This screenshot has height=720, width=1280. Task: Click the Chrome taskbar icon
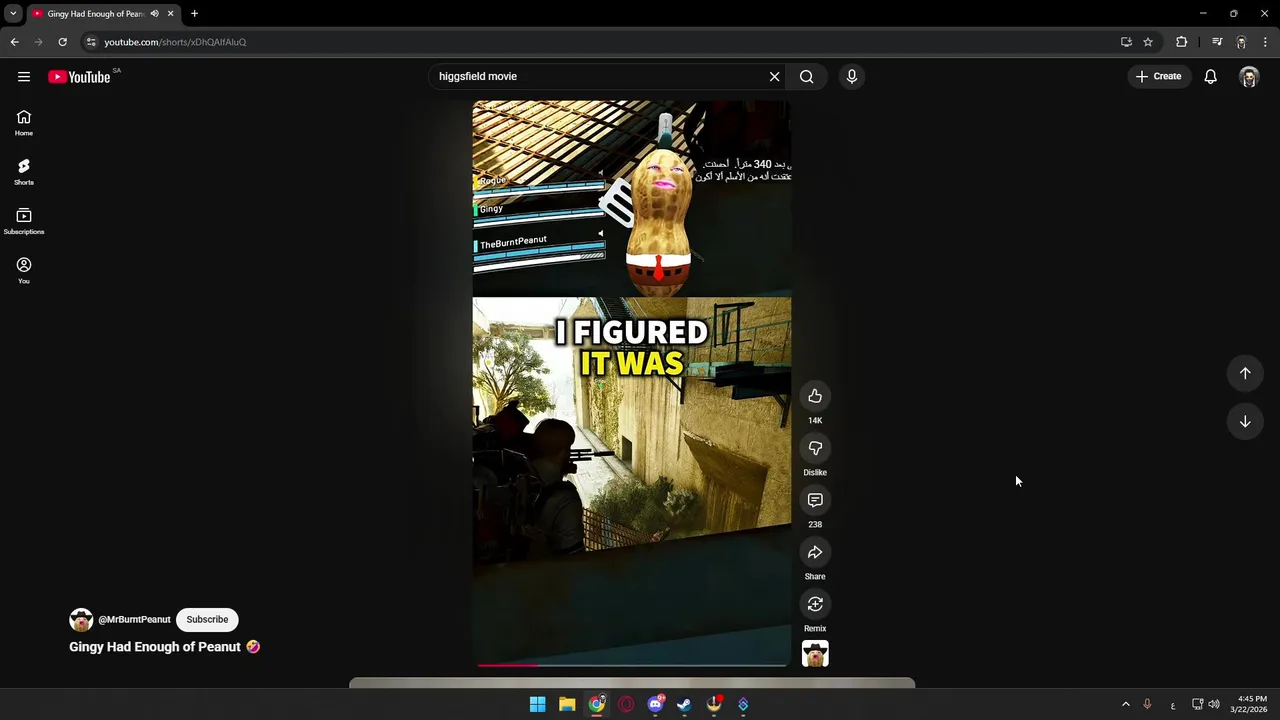pos(597,704)
